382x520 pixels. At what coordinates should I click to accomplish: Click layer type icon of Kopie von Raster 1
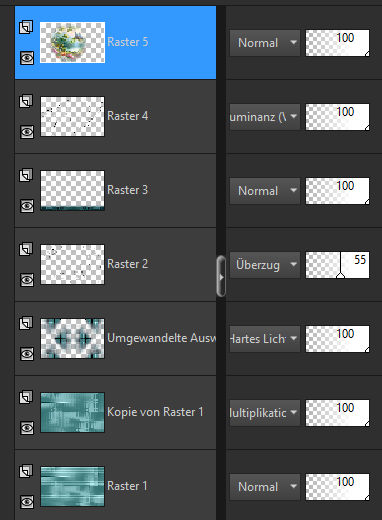pyautogui.click(x=26, y=397)
